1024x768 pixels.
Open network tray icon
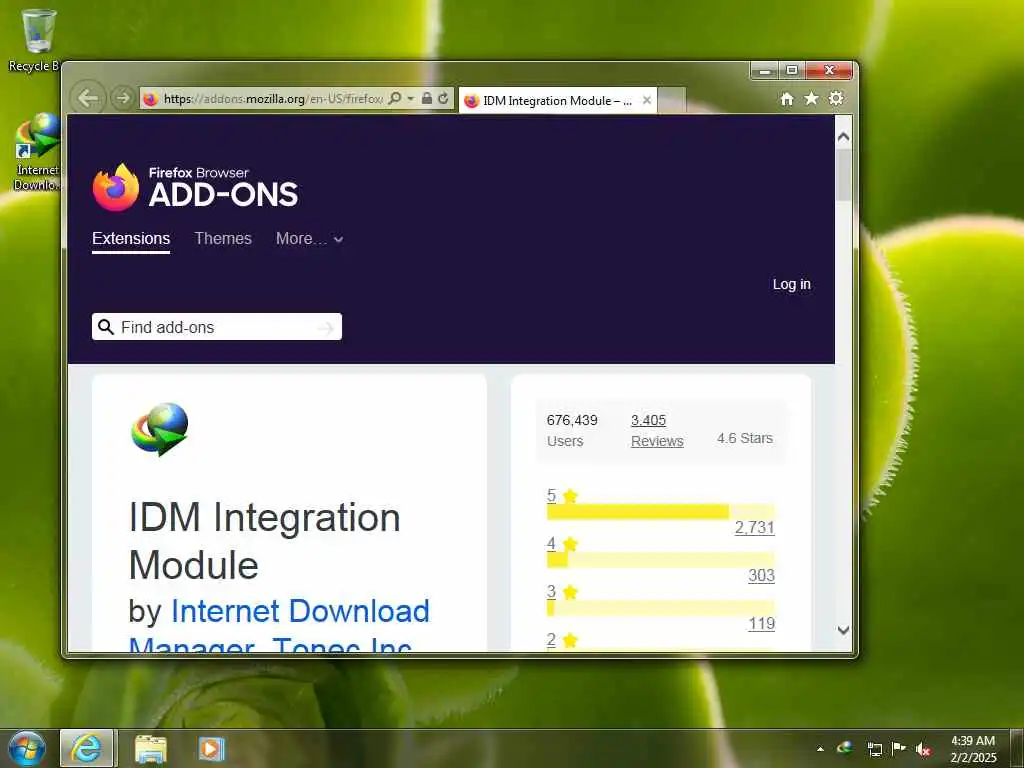874,749
